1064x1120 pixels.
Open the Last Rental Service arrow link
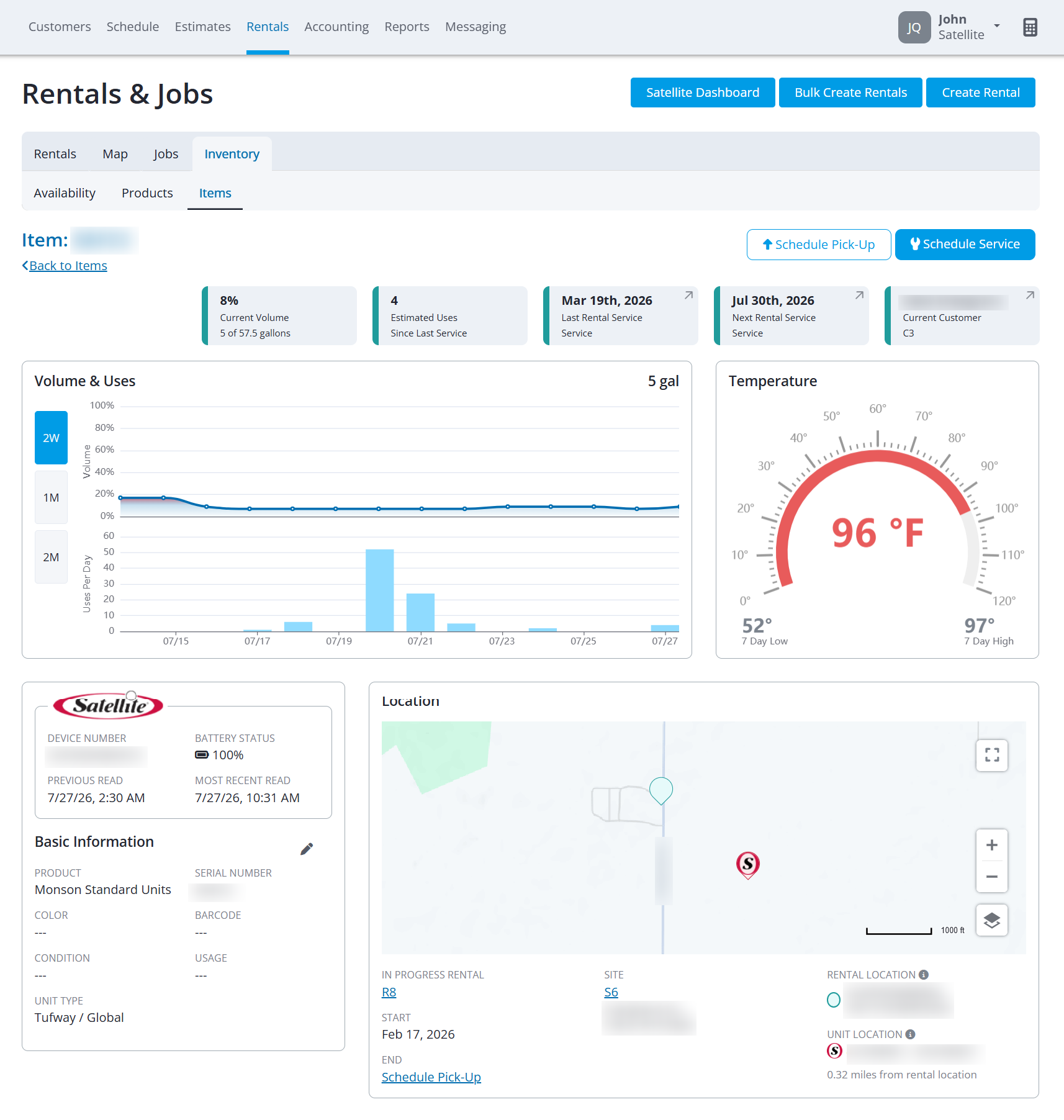[688, 296]
